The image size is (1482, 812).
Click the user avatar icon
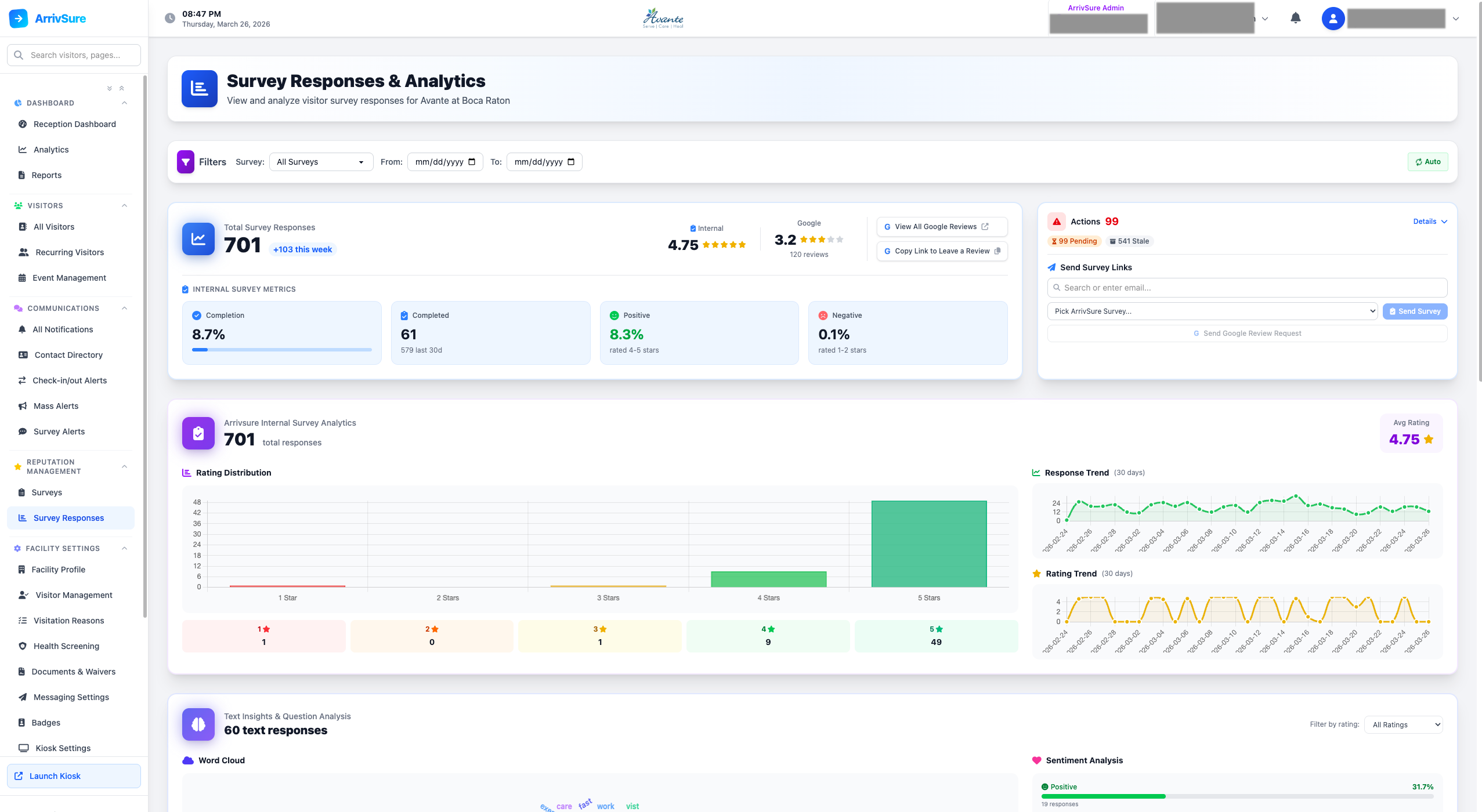[x=1333, y=19]
